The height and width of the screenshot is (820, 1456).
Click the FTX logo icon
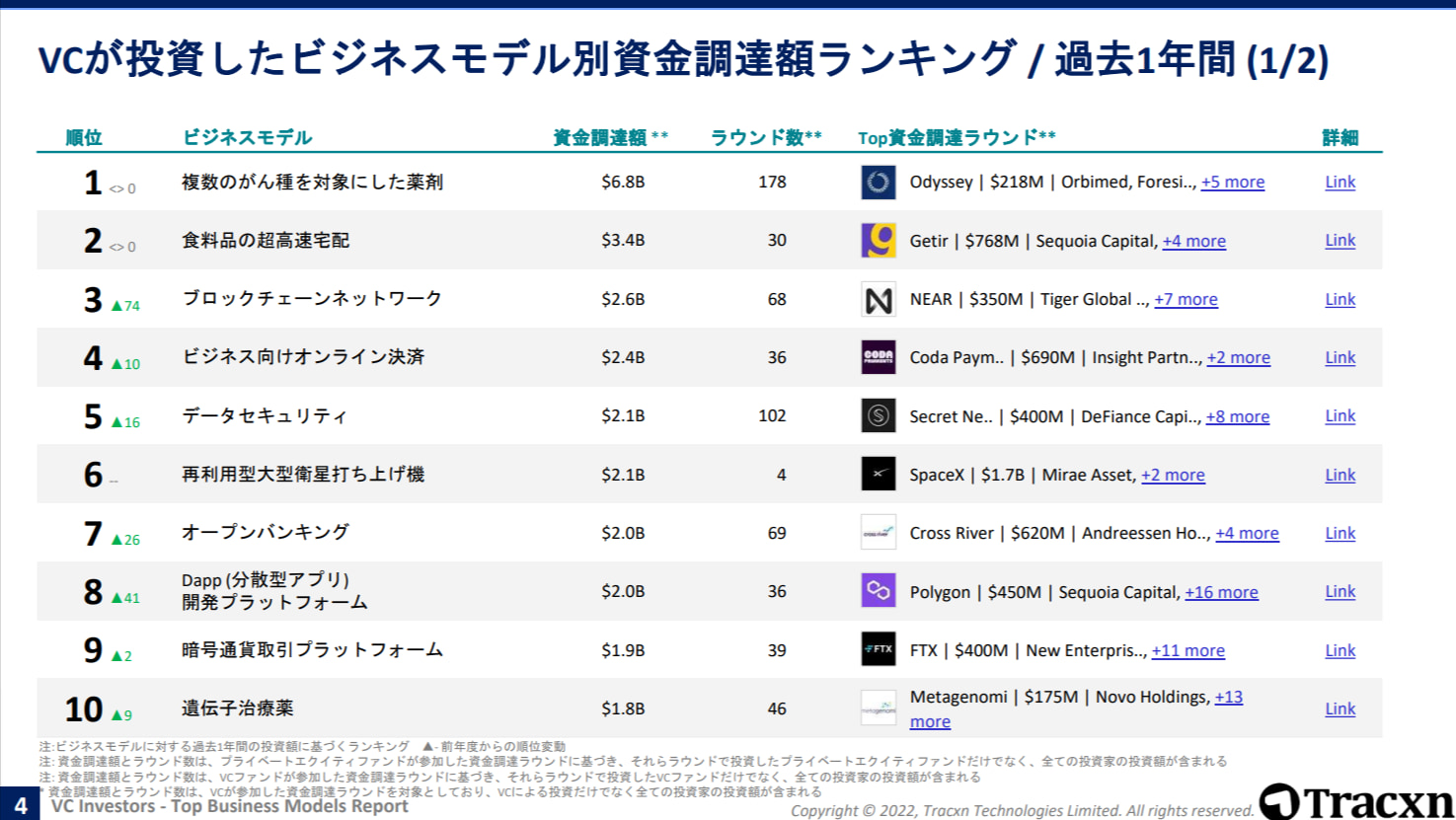(x=879, y=649)
